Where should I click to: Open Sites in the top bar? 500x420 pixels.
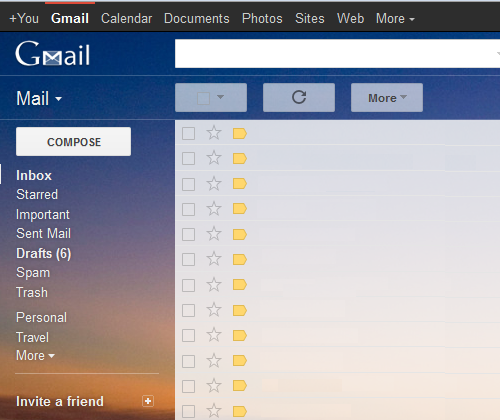pyautogui.click(x=310, y=19)
